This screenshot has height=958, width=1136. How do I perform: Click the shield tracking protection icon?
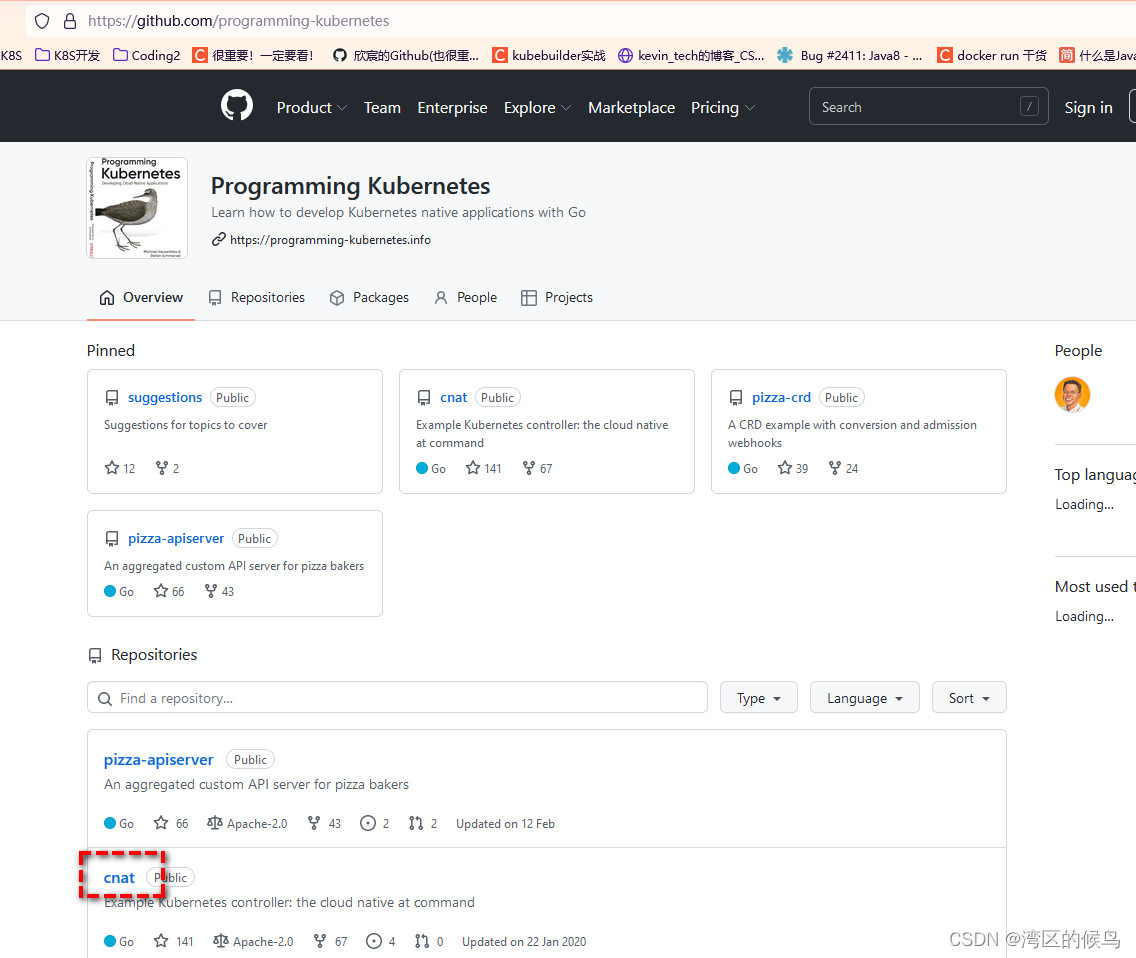coord(42,21)
